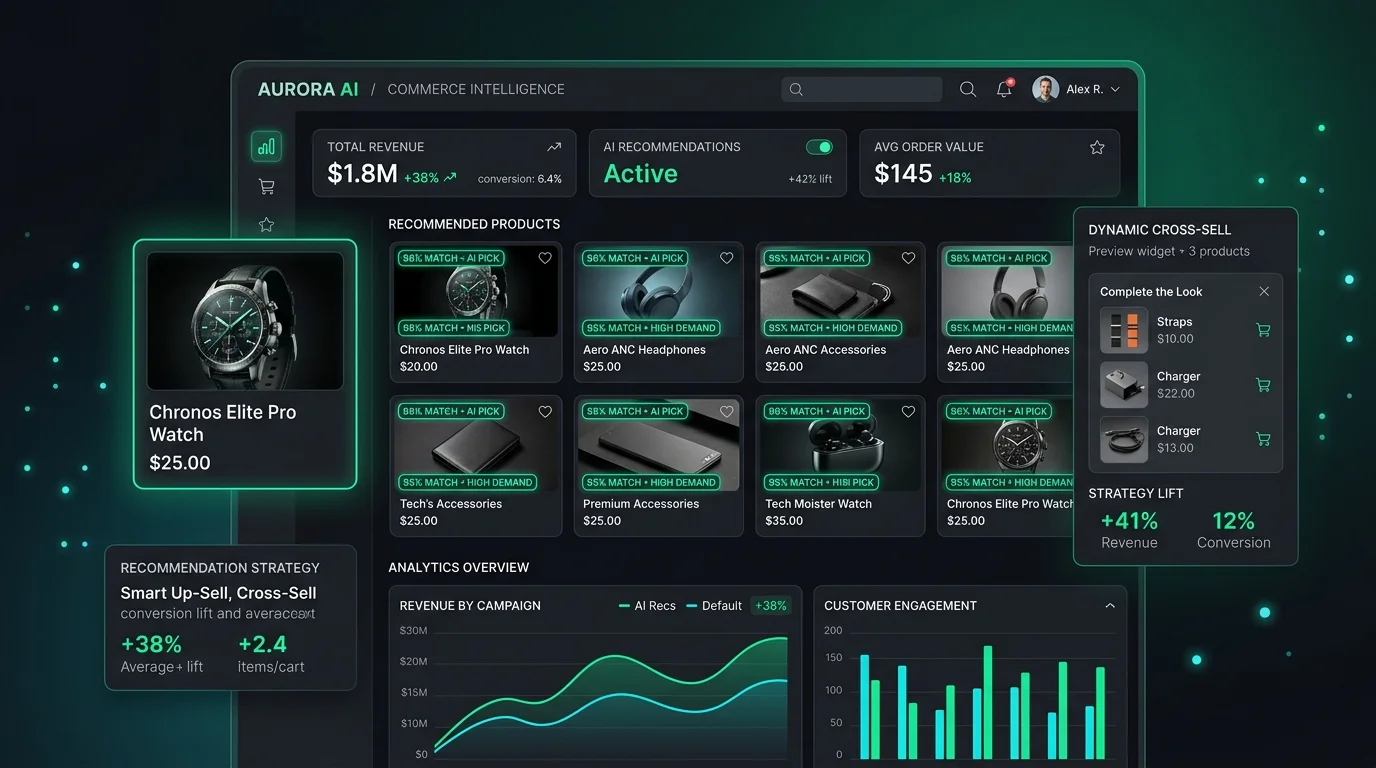Favorite the Premium Accessories product
Screen dimensions: 1376x768
pos(727,411)
